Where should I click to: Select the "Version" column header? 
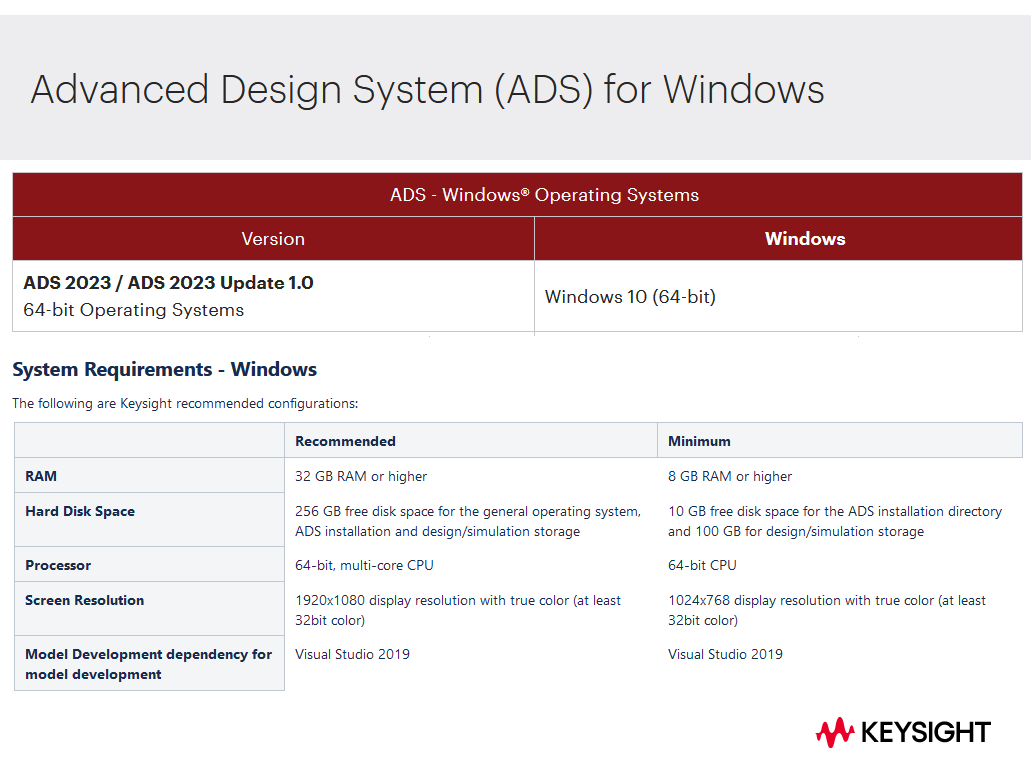(x=273, y=239)
